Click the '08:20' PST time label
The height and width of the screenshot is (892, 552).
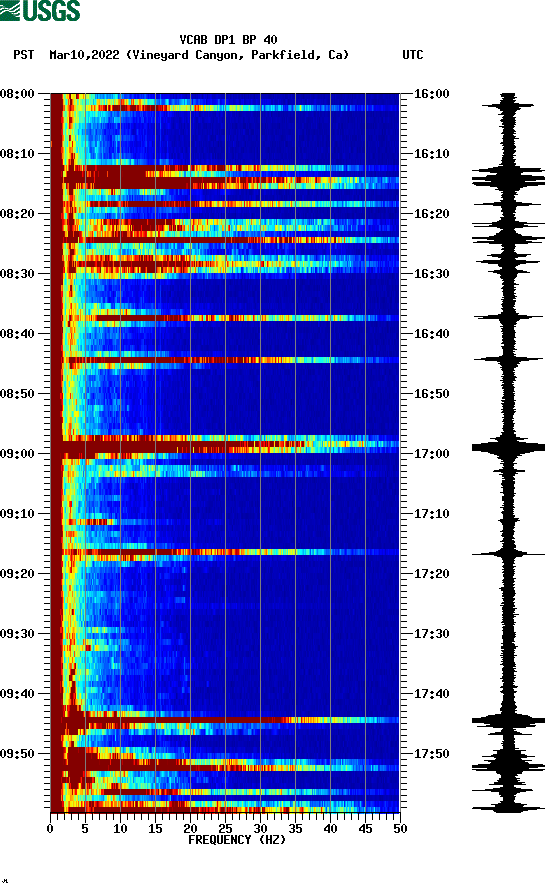point(17,214)
